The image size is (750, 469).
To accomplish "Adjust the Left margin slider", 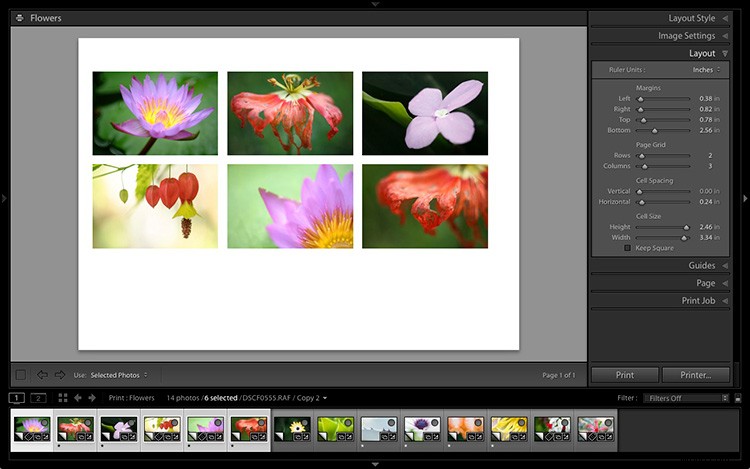I will 640,99.
